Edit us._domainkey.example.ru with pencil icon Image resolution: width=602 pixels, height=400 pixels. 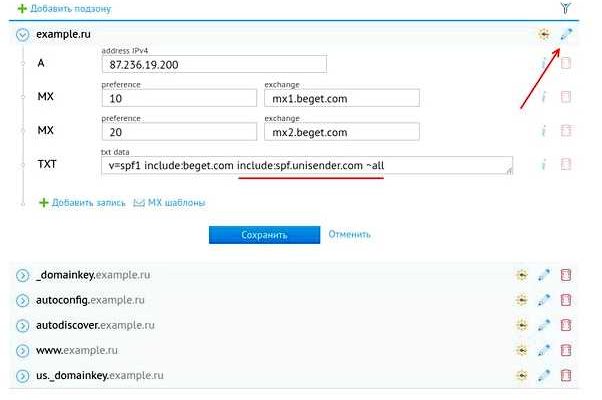click(544, 375)
